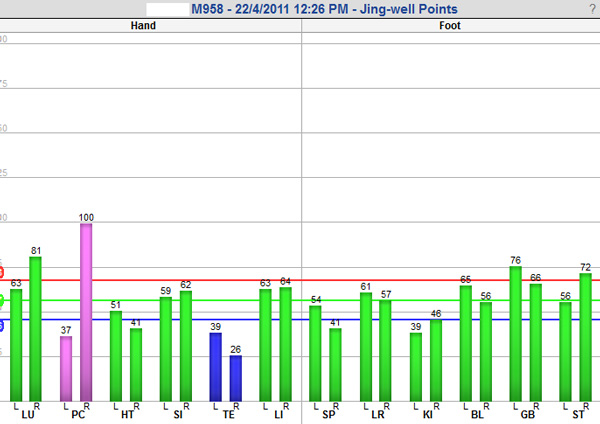Click the pink PC left bar at 37
600x424 pixels.
pyautogui.click(x=66, y=367)
